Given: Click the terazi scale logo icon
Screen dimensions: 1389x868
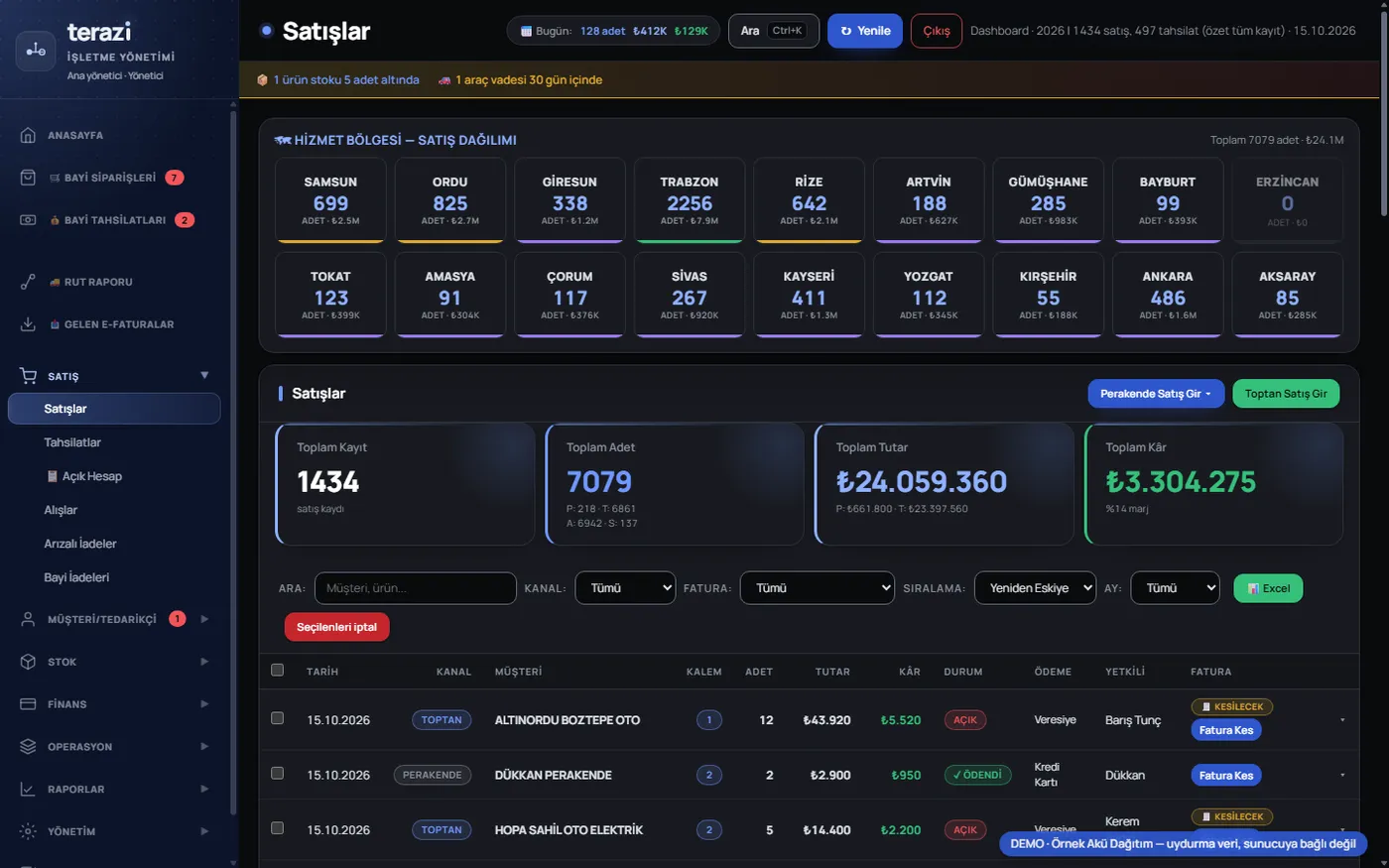Looking at the screenshot, I should (36, 51).
